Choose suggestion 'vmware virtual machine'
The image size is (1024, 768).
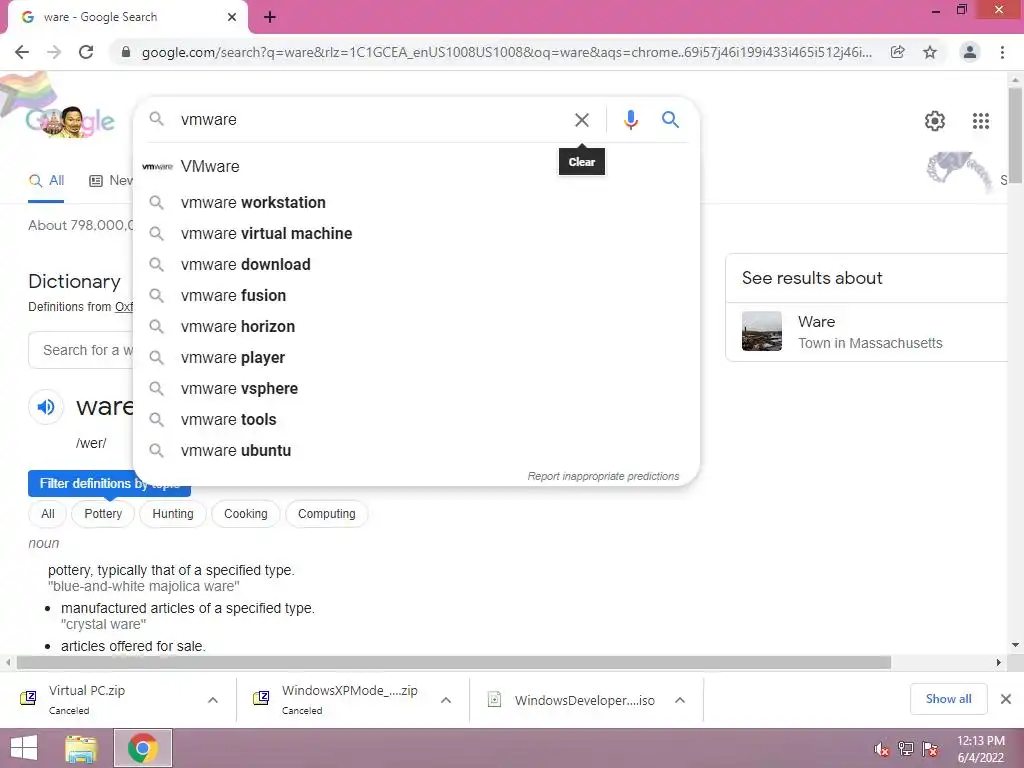(x=416, y=234)
